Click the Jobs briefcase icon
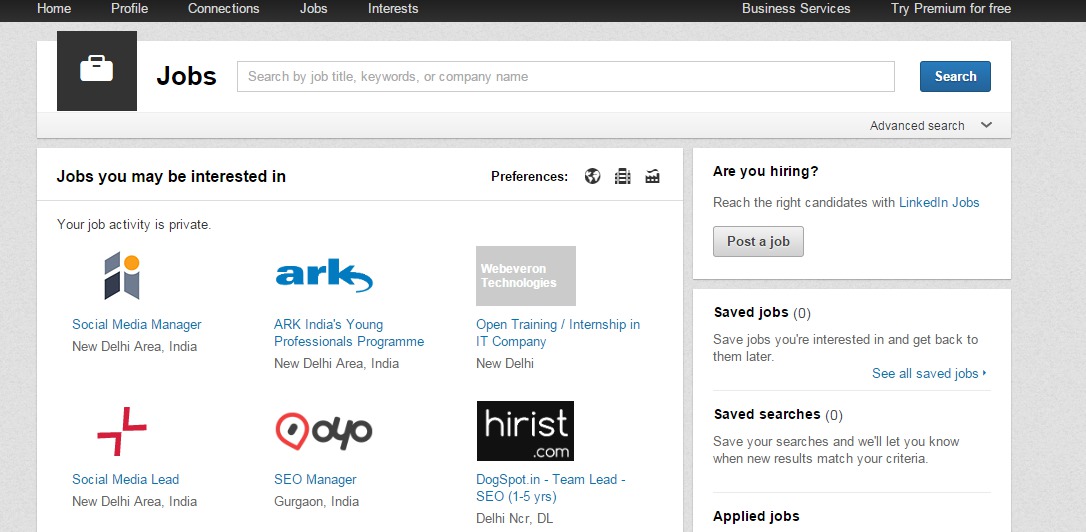 coord(96,71)
